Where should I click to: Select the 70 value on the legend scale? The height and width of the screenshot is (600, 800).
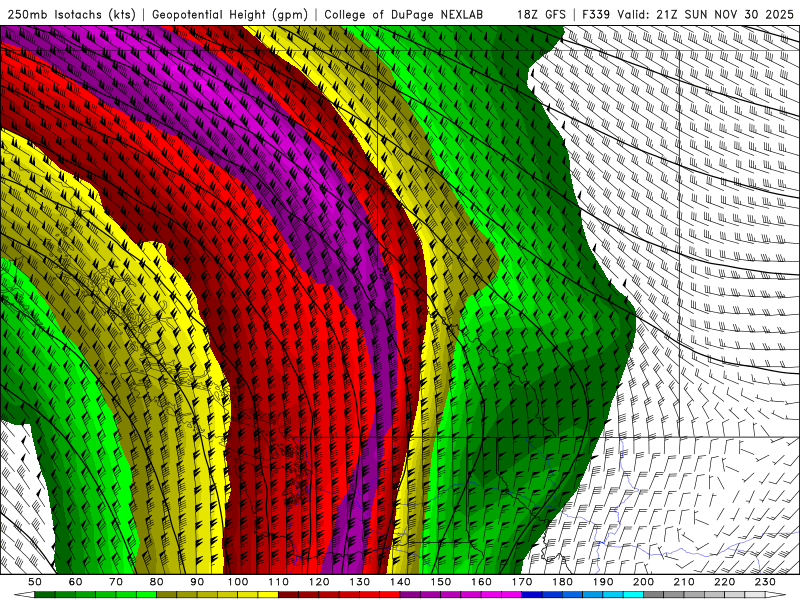click(x=116, y=582)
